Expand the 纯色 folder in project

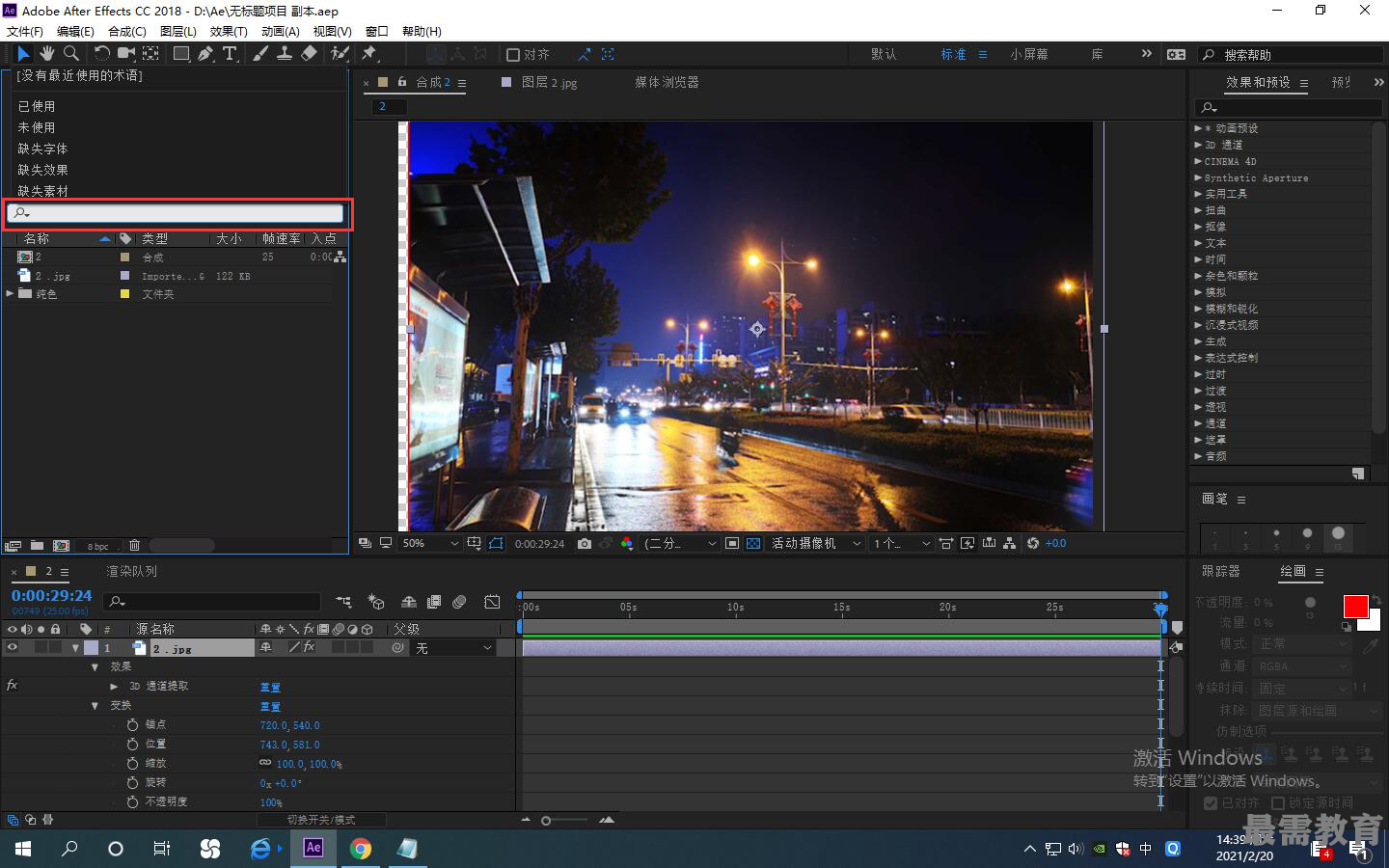(10, 293)
